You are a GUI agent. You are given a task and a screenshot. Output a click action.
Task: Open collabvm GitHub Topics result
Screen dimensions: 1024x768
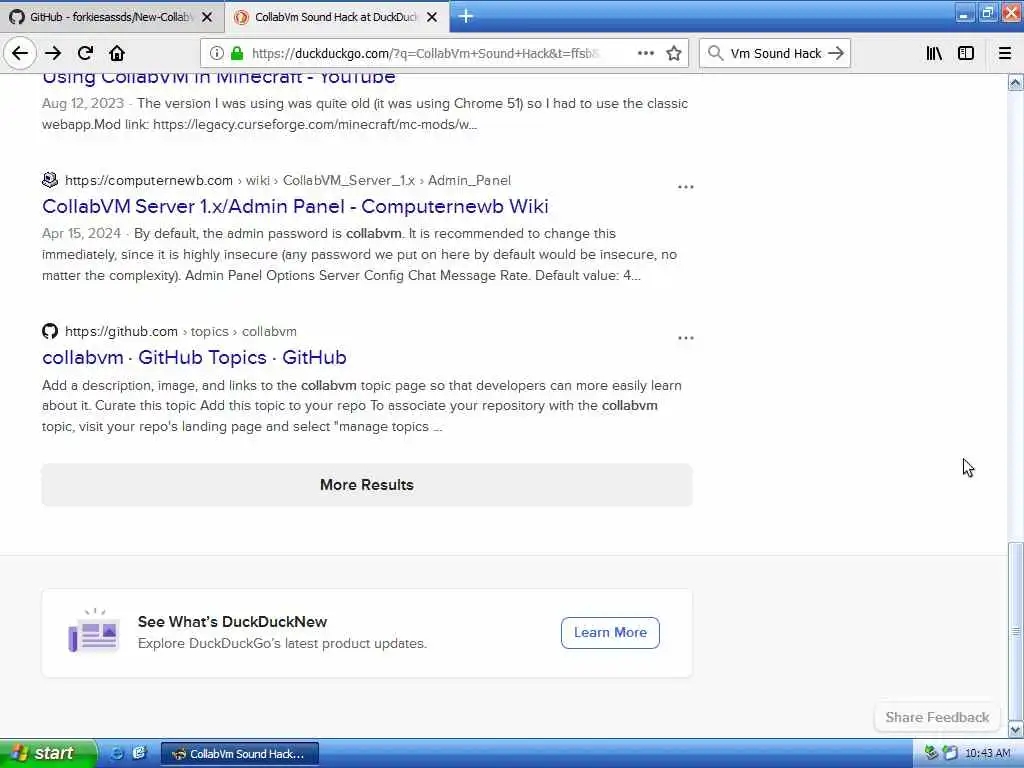[x=194, y=357]
